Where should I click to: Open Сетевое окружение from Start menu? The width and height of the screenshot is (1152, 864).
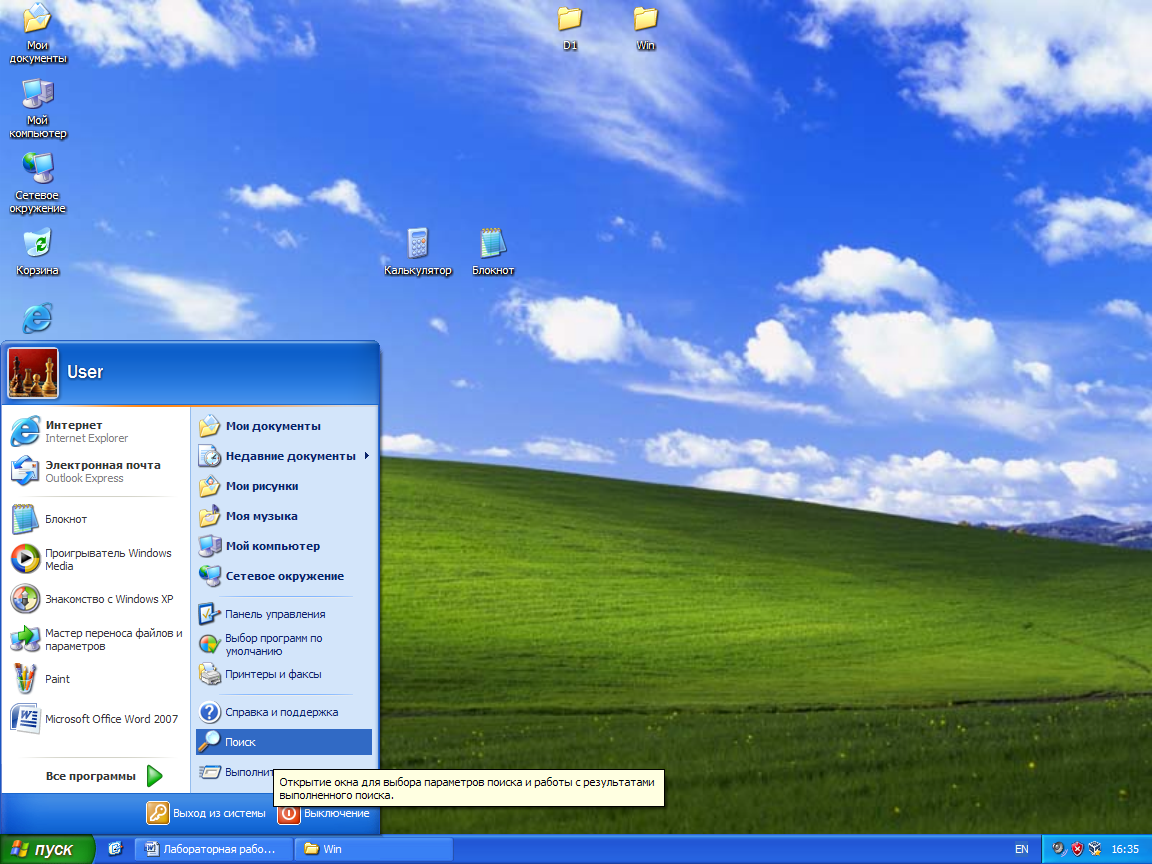point(284,576)
